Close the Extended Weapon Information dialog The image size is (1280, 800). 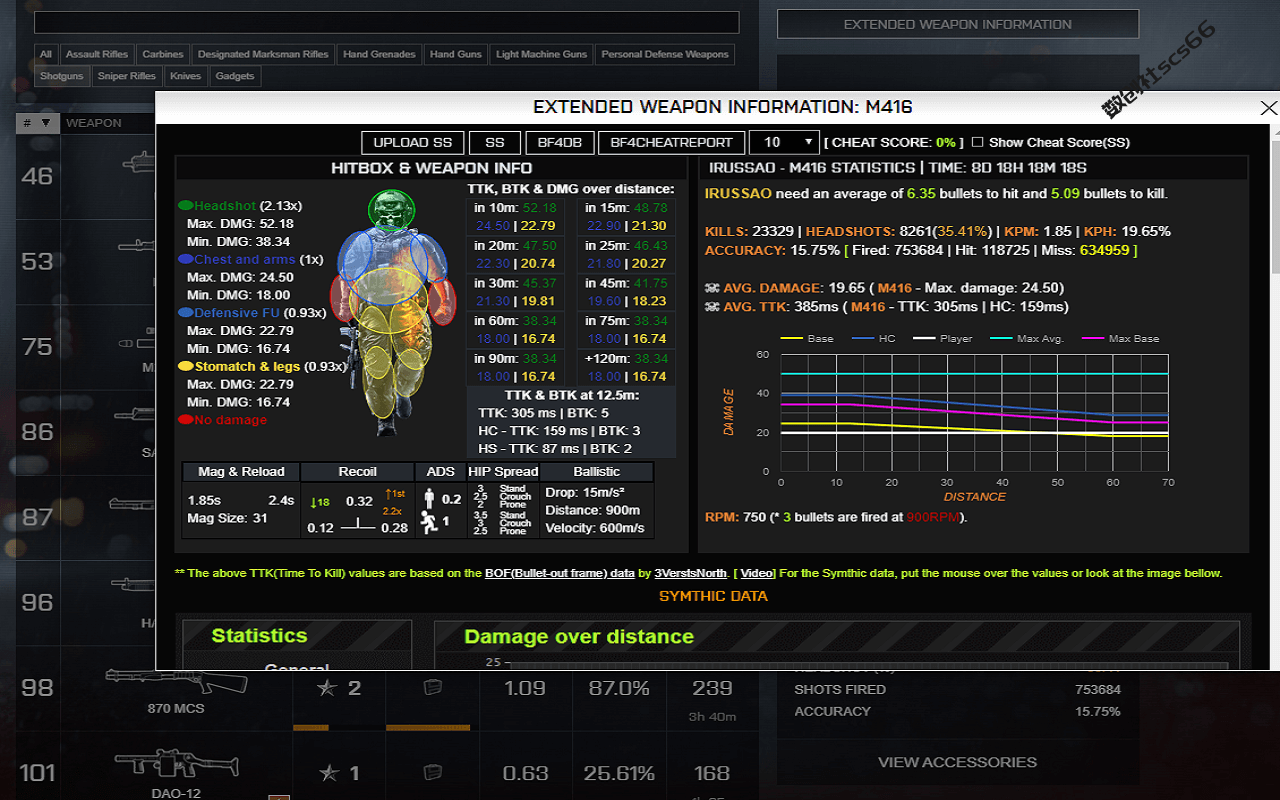point(1268,108)
